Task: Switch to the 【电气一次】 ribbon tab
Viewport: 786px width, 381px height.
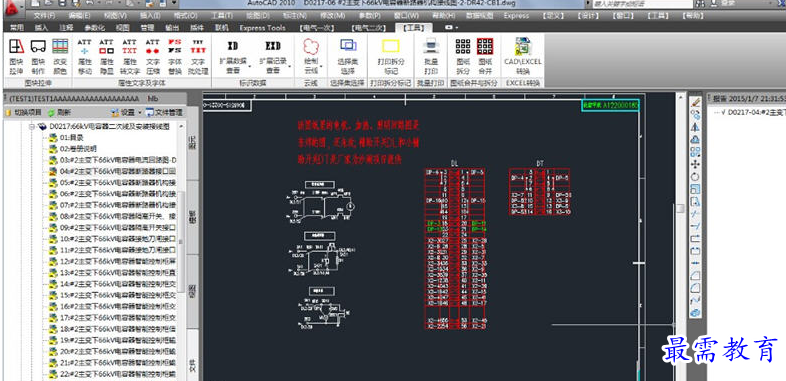Action: [x=317, y=28]
